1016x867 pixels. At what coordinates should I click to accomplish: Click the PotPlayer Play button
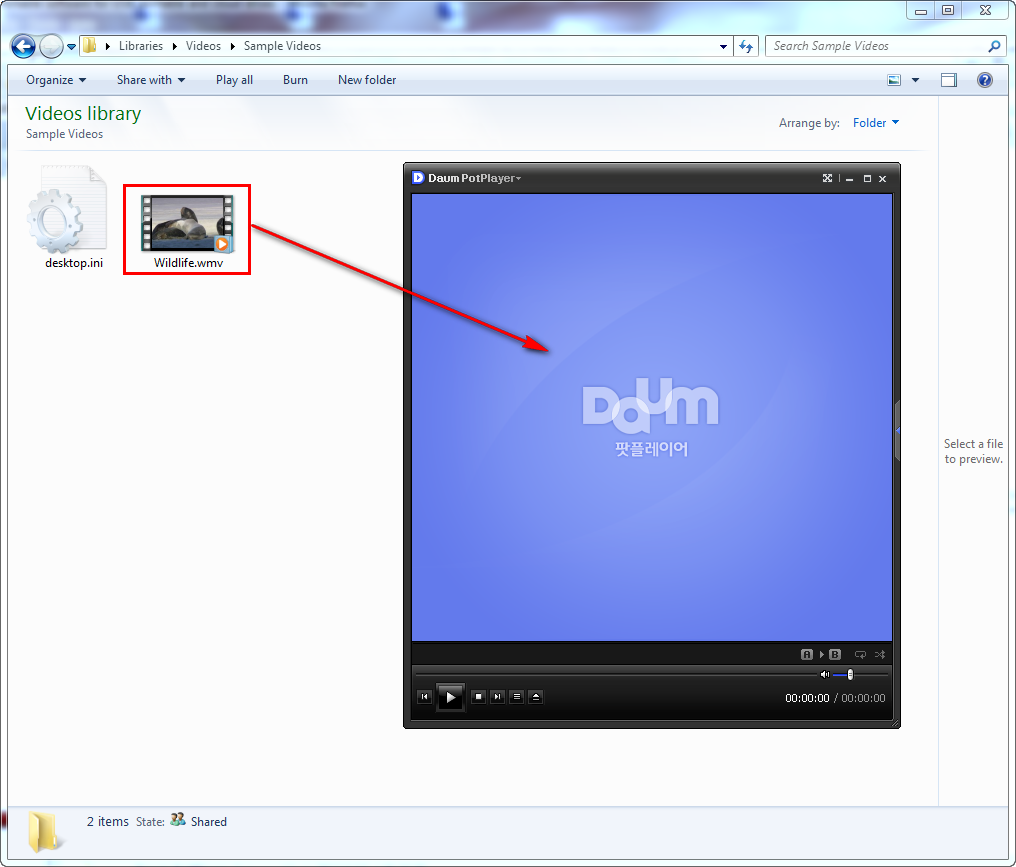[x=450, y=698]
